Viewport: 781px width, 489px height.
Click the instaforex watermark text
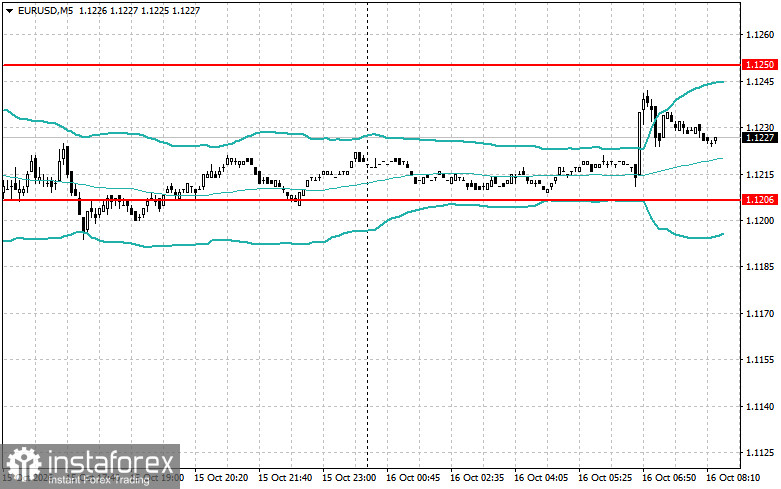pos(111,463)
